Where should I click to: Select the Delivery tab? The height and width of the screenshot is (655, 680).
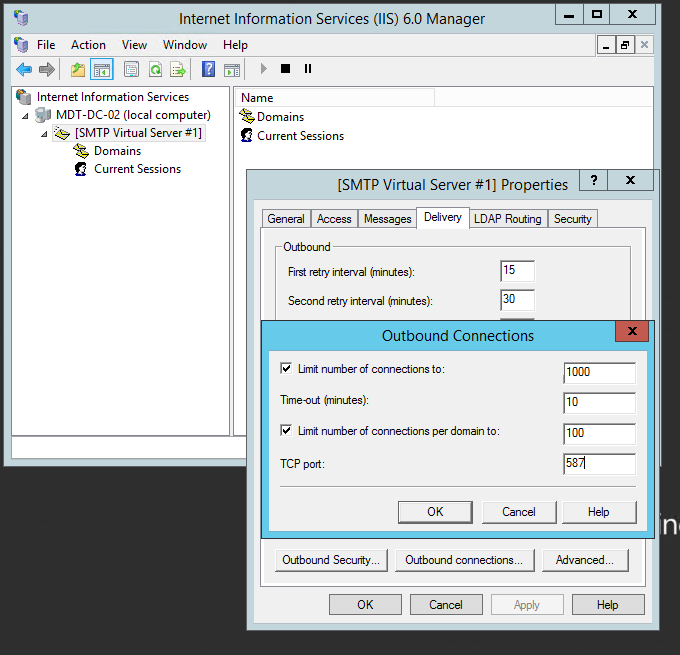(x=443, y=217)
